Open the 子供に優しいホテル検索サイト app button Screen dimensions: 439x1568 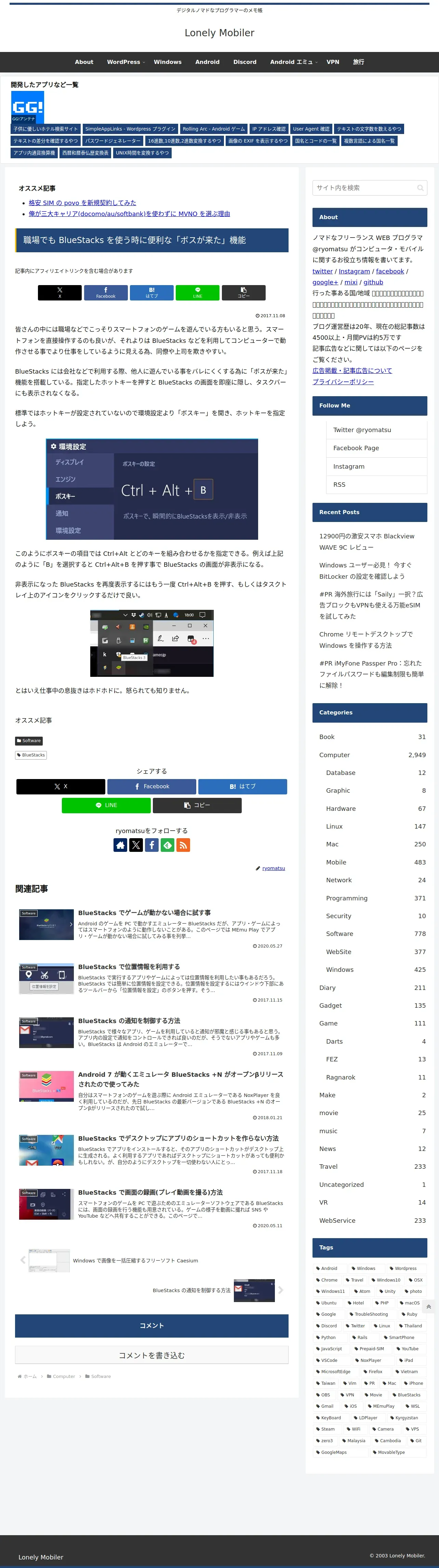coord(46,129)
